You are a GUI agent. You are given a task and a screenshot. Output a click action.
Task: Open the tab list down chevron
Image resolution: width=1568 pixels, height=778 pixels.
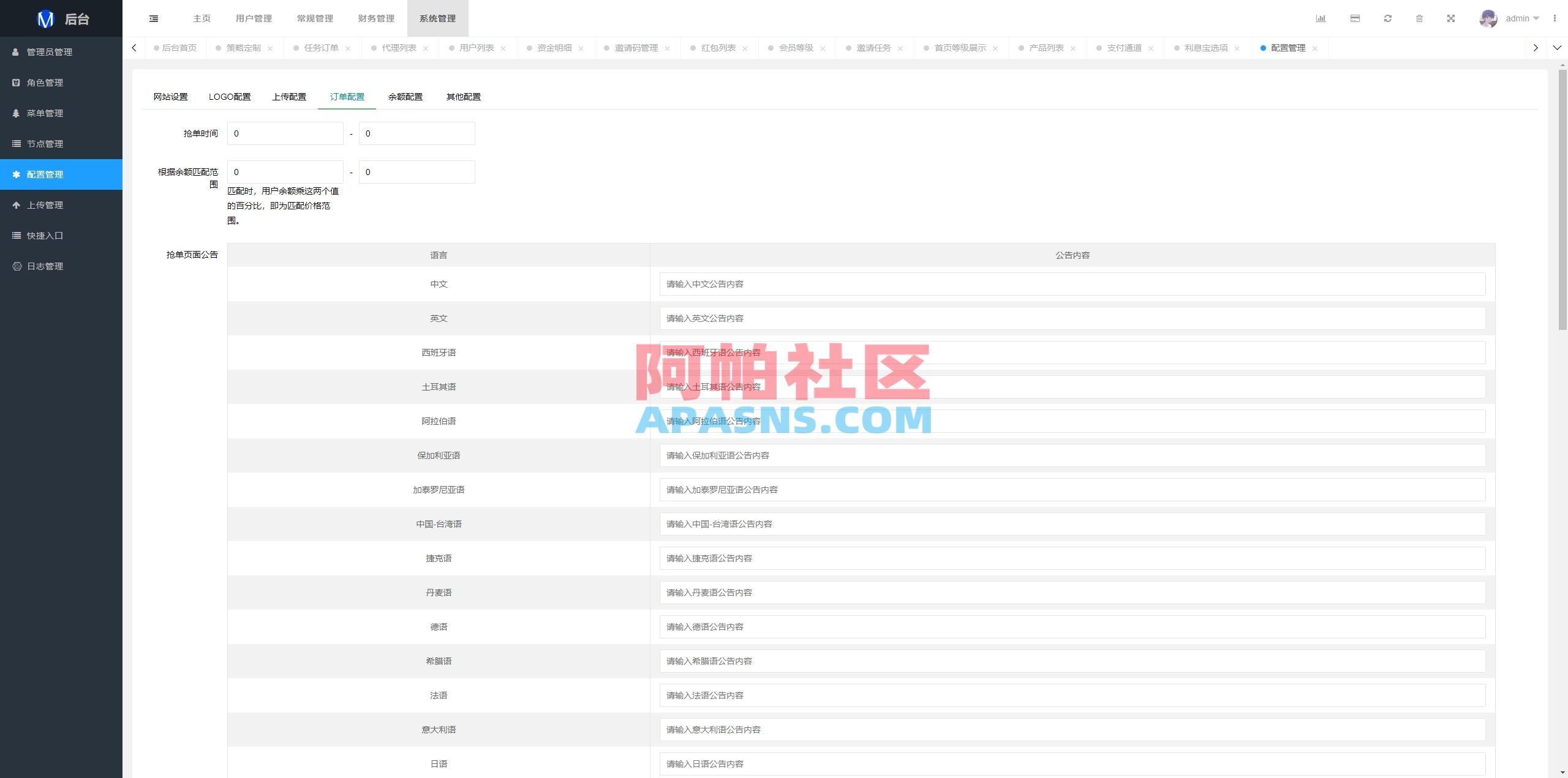[1557, 47]
